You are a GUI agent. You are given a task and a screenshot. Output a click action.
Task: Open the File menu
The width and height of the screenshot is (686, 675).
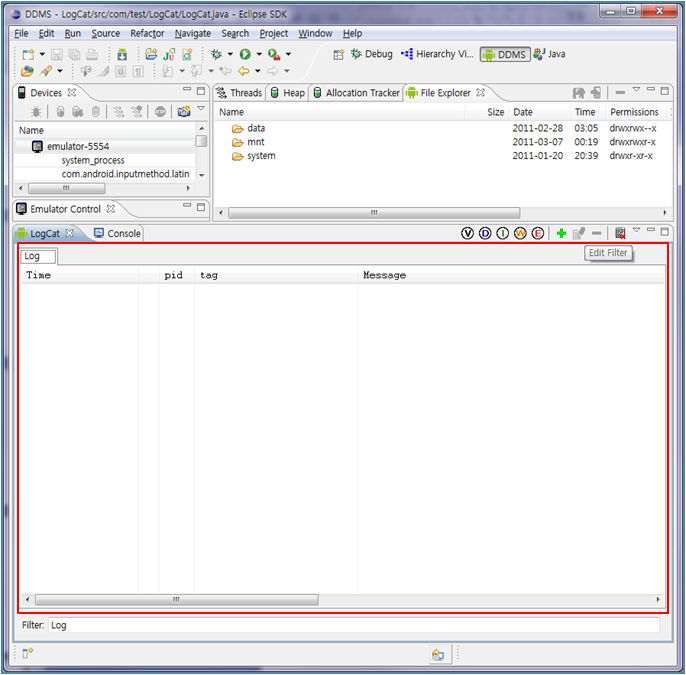pyautogui.click(x=21, y=33)
